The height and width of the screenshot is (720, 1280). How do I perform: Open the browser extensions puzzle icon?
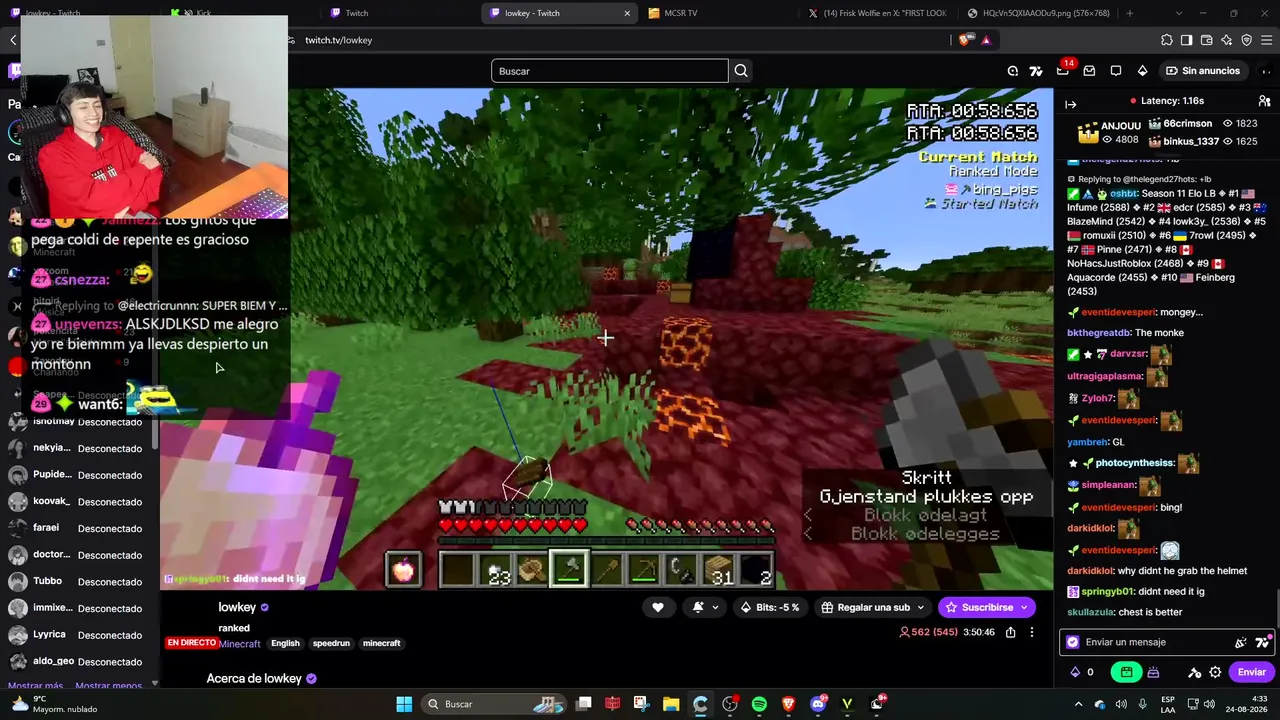(x=1167, y=40)
